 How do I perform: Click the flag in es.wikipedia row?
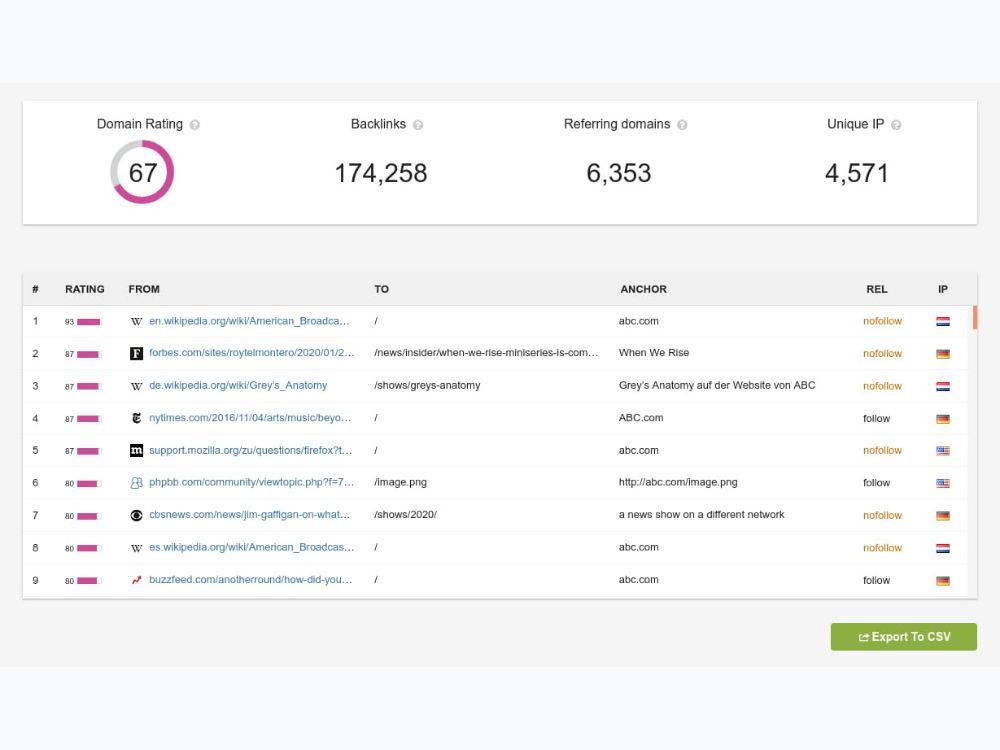[943, 548]
